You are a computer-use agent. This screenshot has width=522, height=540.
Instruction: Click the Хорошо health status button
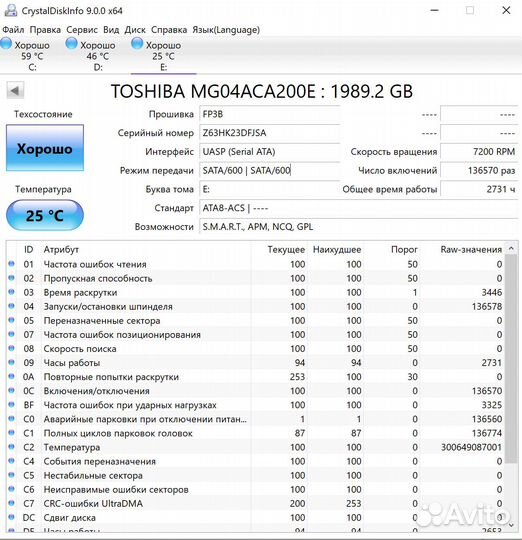pyautogui.click(x=45, y=148)
